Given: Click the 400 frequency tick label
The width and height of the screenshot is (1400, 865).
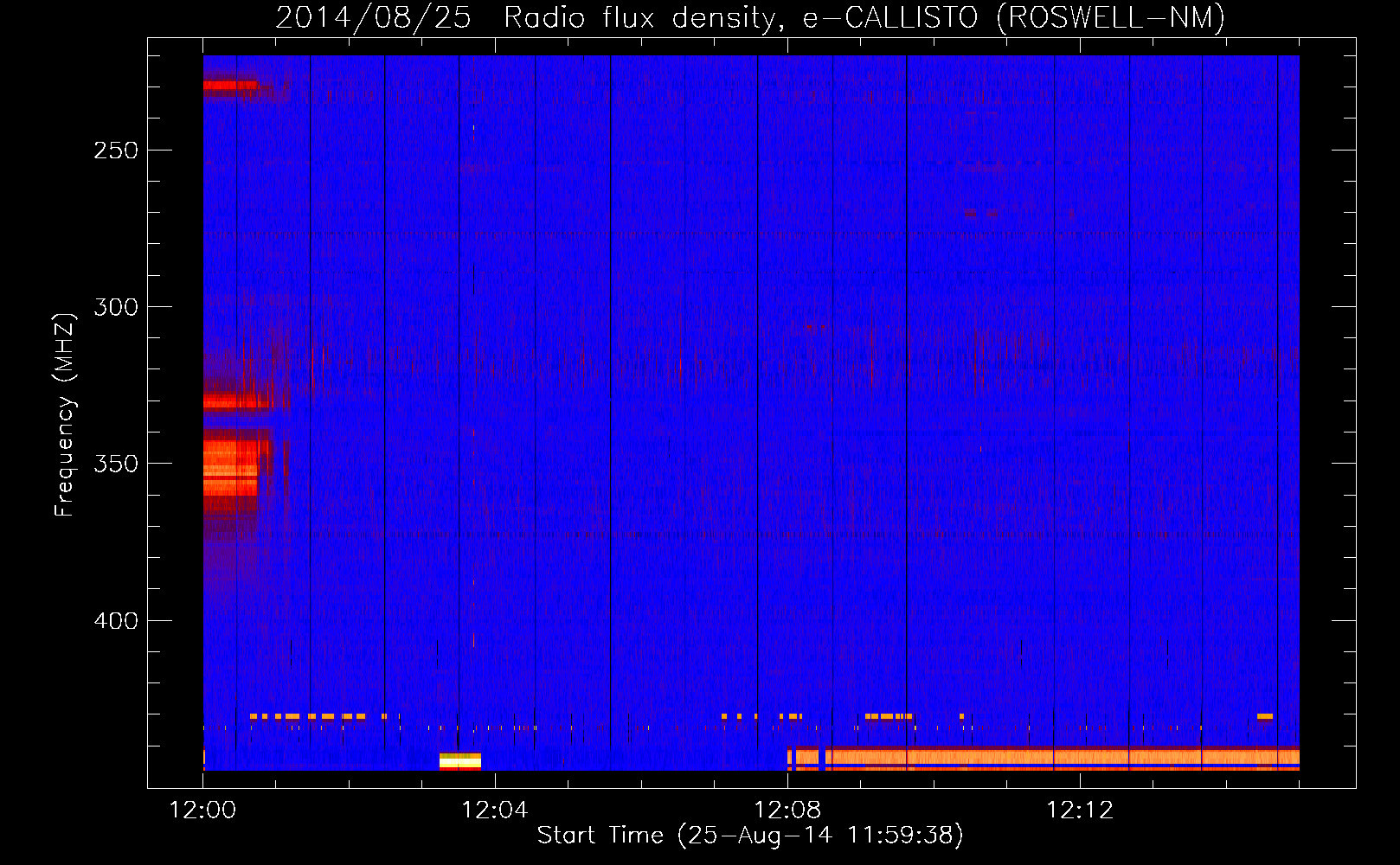Looking at the screenshot, I should tap(116, 621).
